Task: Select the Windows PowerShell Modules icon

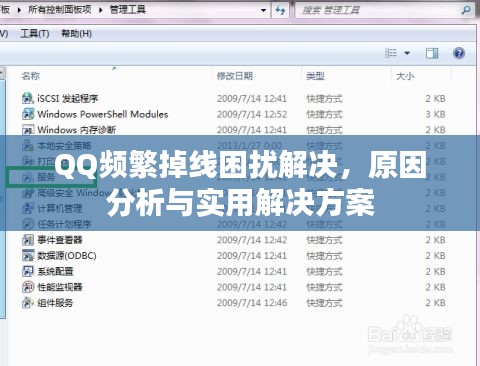Action: [28, 114]
